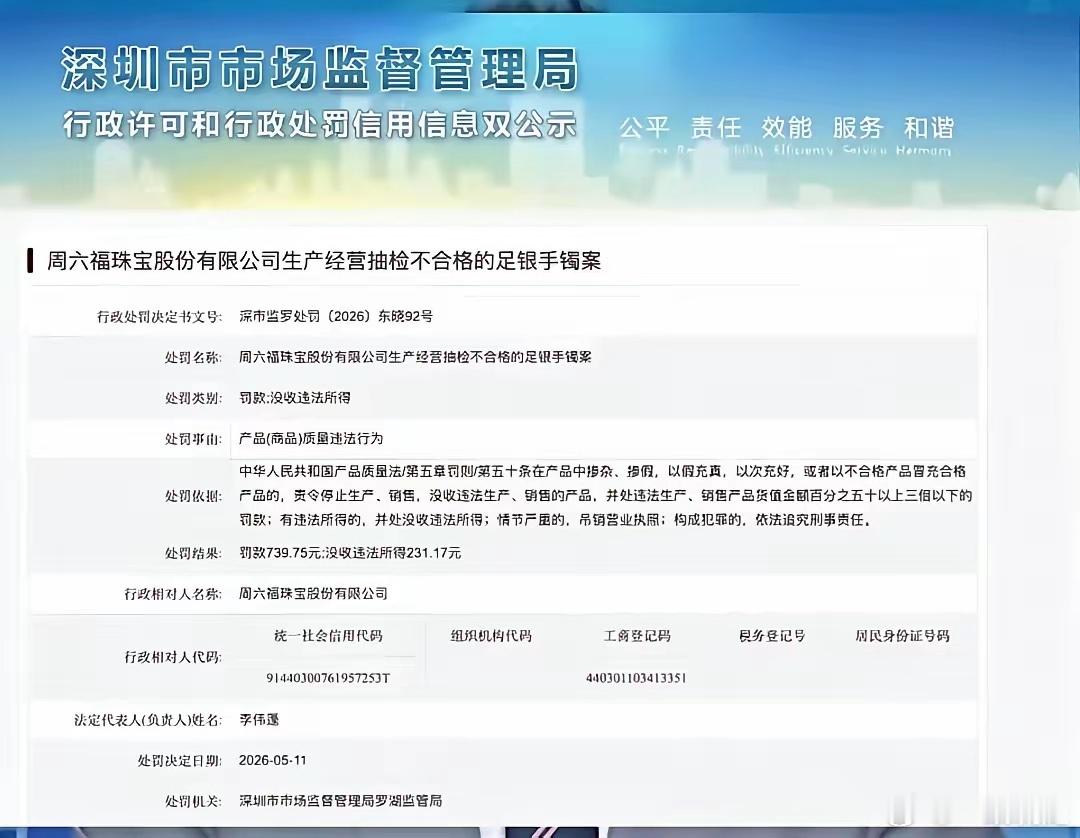Click the representative name 李伟蓬
Viewport: 1080px width, 838px height.
pyautogui.click(x=259, y=720)
